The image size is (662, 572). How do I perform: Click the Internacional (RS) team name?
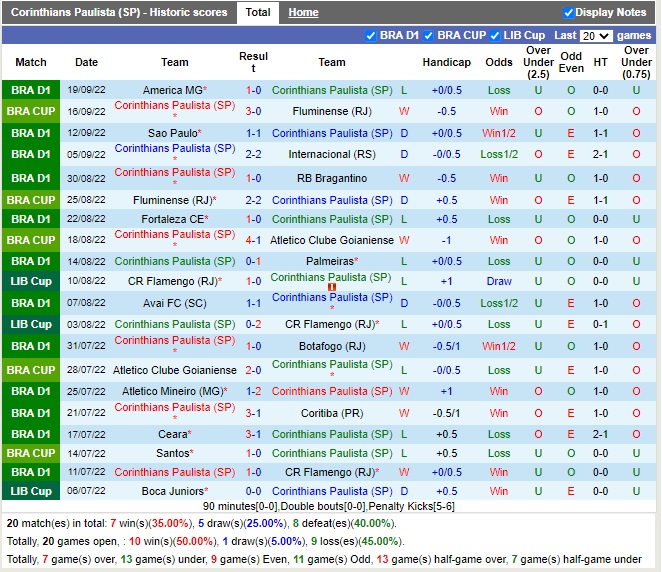[x=332, y=154]
